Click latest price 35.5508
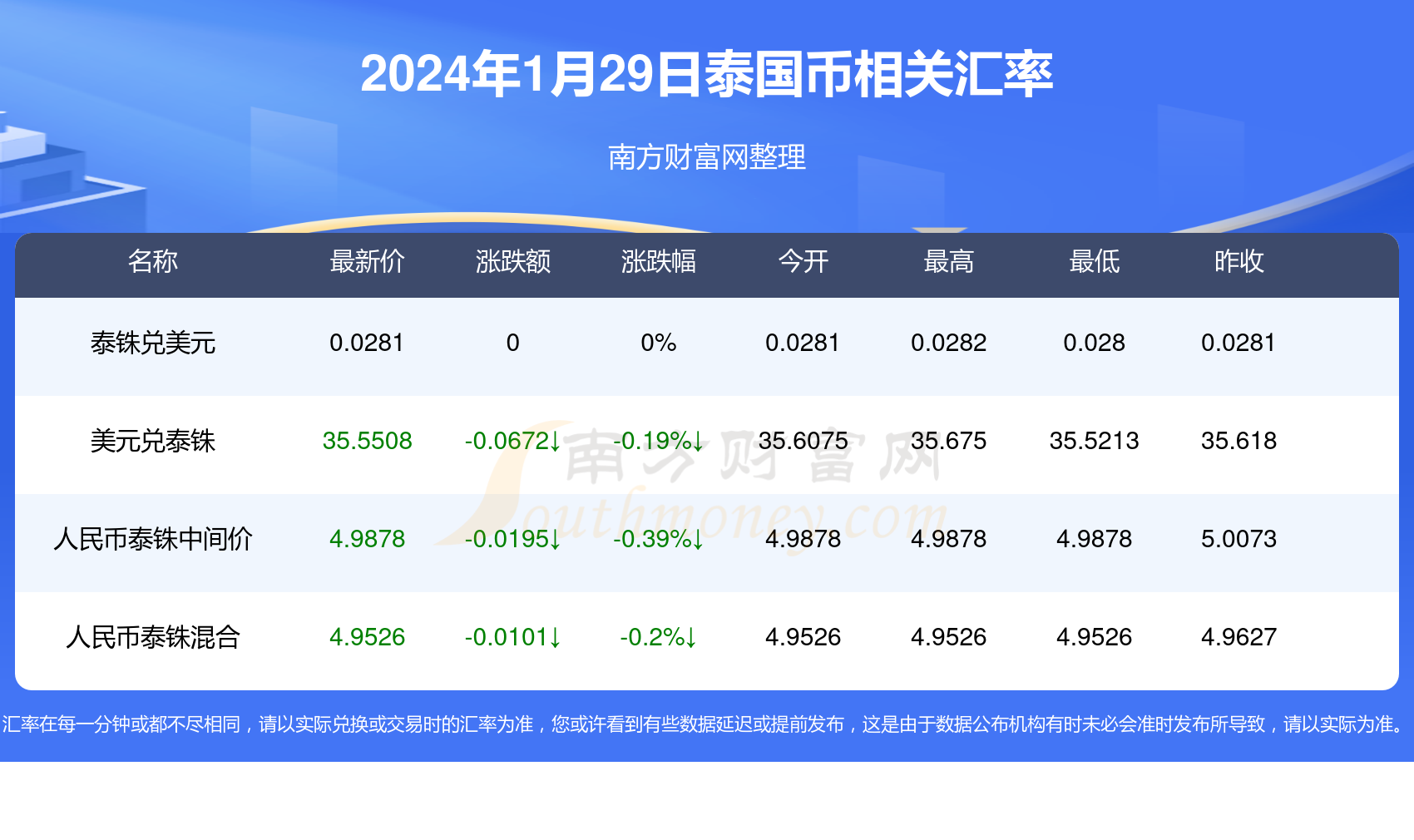 click(x=367, y=441)
